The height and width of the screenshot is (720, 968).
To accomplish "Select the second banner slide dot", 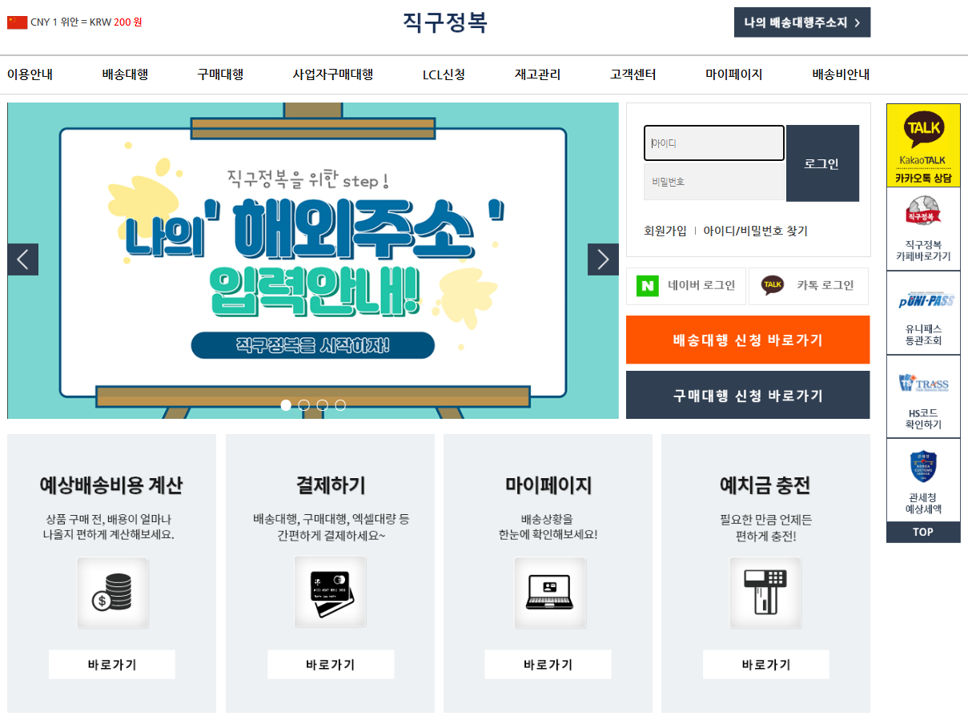I will (304, 405).
